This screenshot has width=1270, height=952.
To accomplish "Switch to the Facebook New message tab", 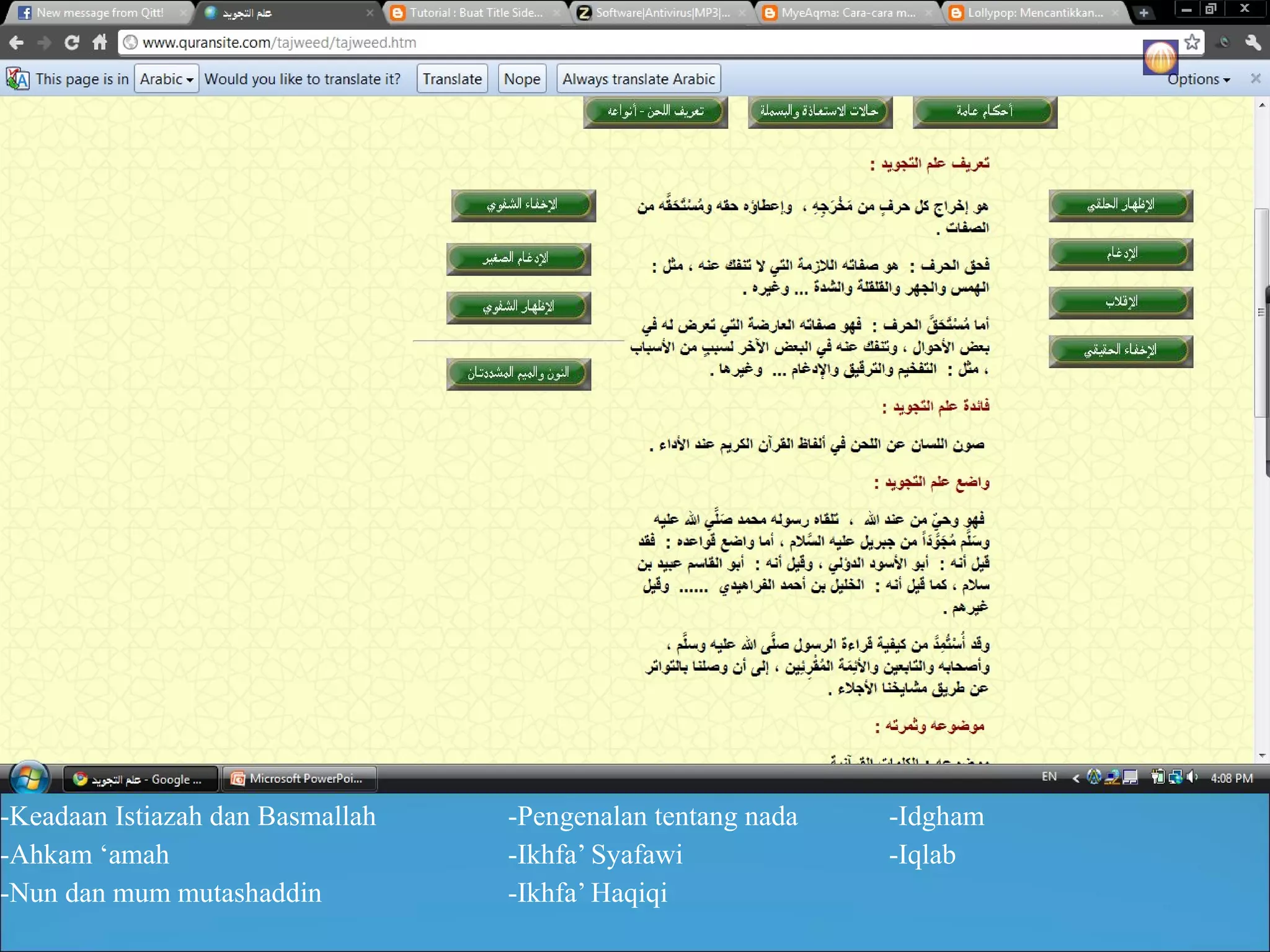I will click(99, 12).
